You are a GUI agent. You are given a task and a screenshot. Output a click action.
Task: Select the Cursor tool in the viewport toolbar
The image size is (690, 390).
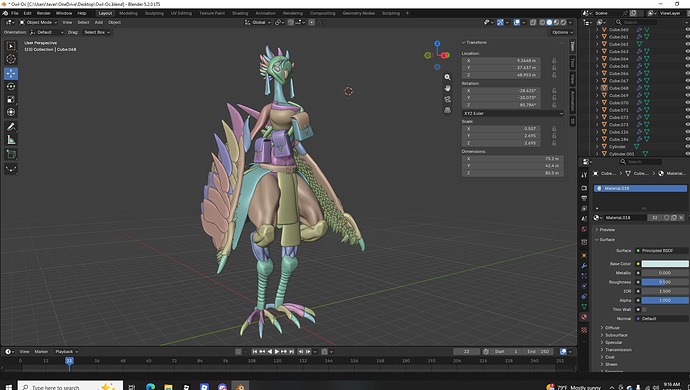click(x=11, y=59)
